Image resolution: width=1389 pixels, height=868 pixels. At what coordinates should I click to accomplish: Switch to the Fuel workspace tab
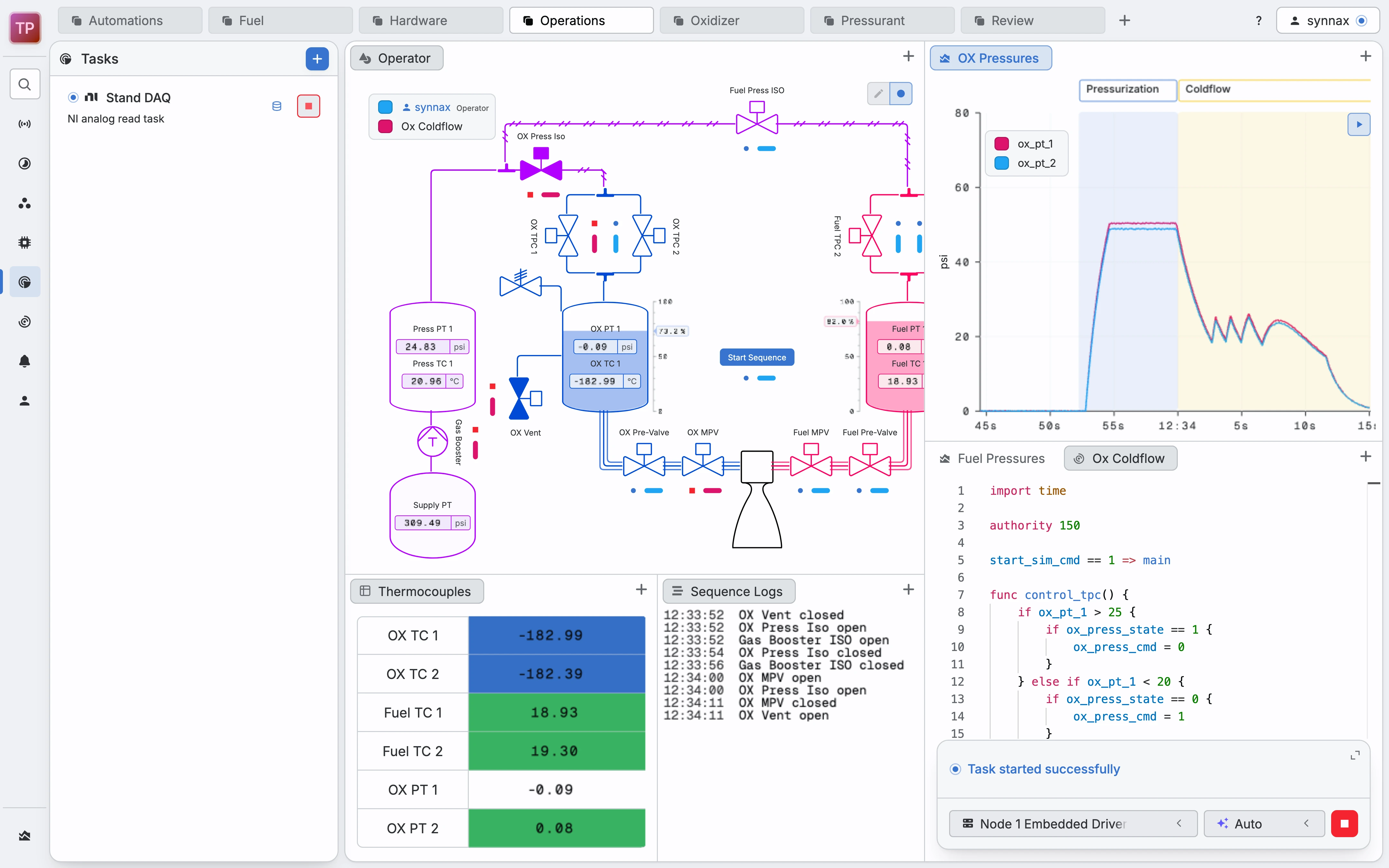pyautogui.click(x=280, y=21)
